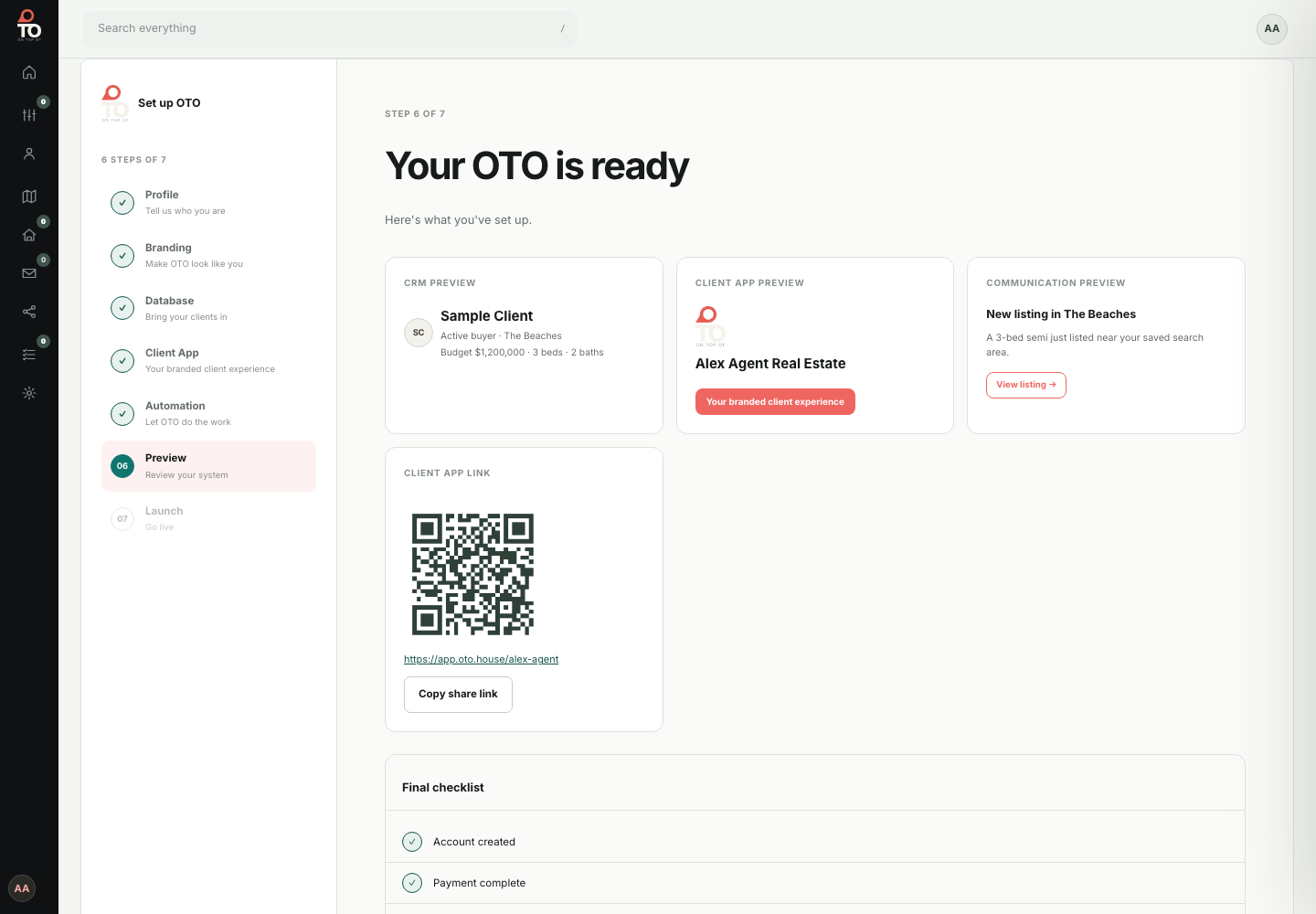This screenshot has width=1316, height=914.
Task: Open the map icon in the sidebar
Action: click(29, 197)
